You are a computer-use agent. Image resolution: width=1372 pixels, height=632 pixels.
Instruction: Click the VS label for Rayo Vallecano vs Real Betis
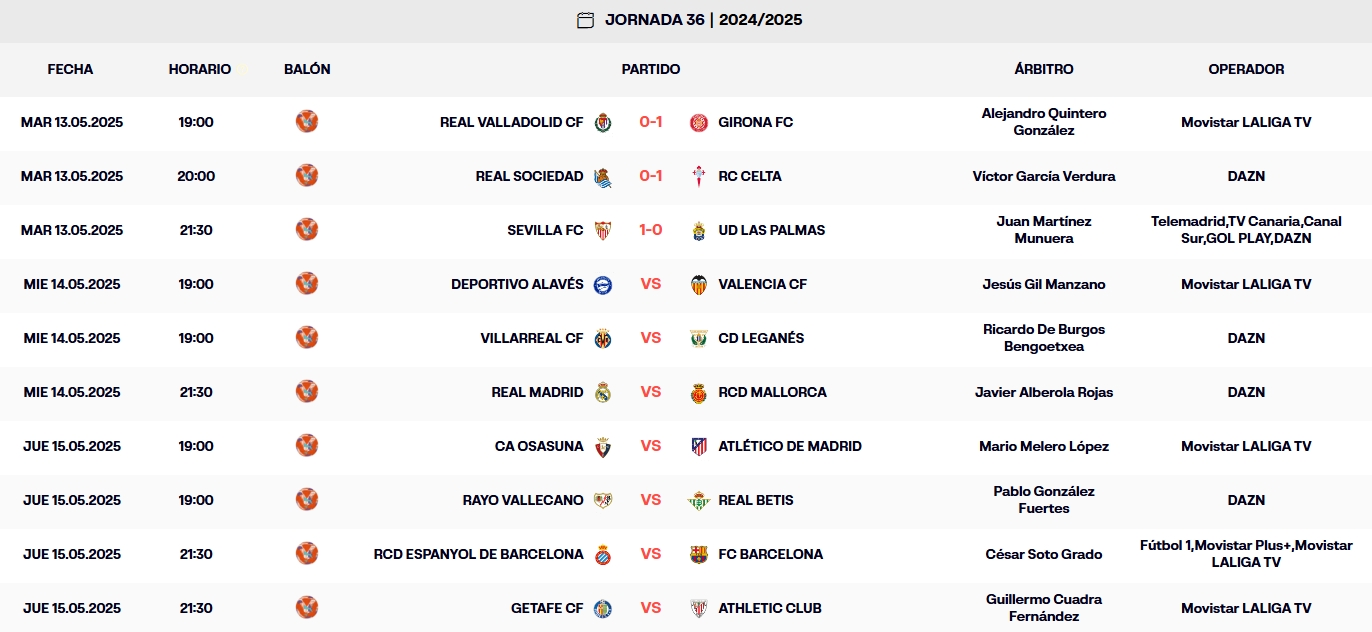point(650,500)
